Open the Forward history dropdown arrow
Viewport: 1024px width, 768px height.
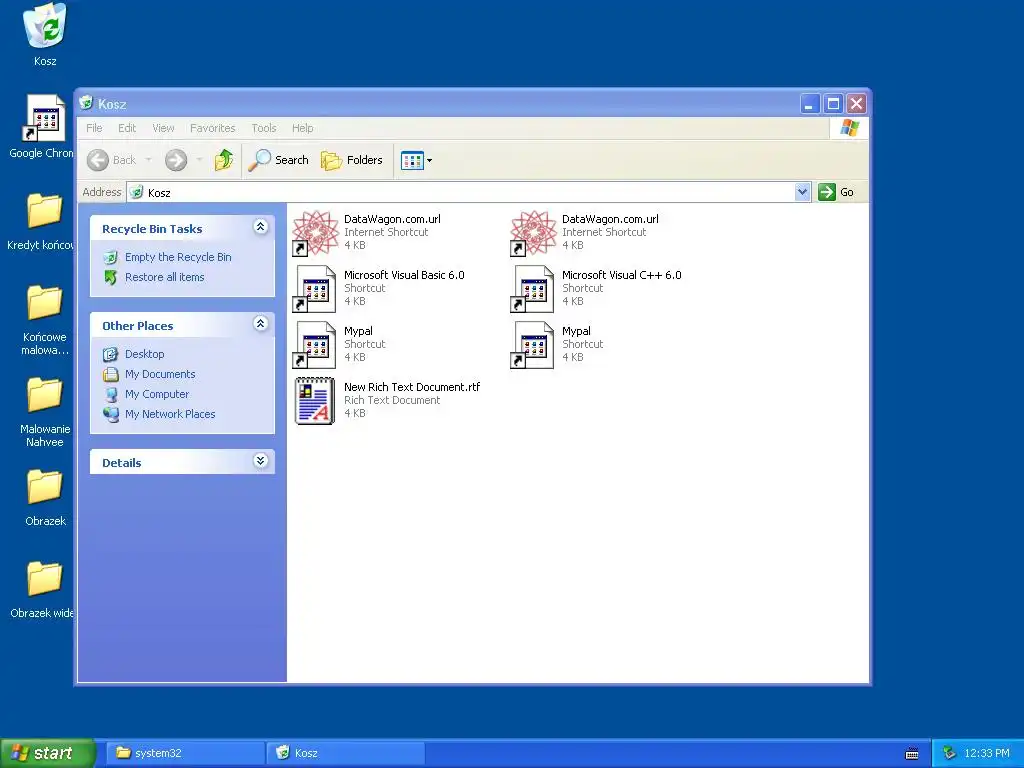pyautogui.click(x=199, y=160)
